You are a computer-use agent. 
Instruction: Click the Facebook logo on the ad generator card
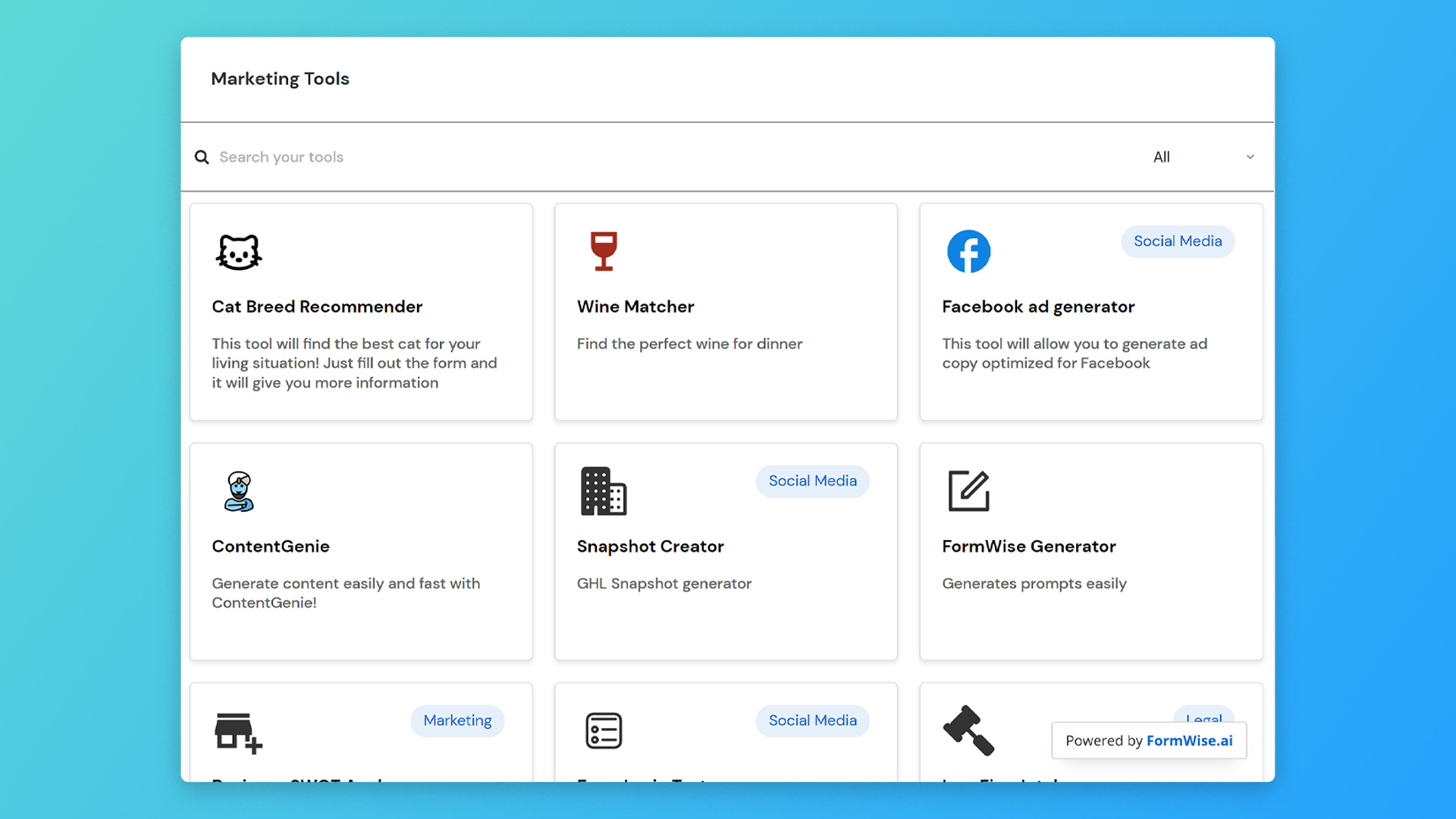(x=968, y=251)
